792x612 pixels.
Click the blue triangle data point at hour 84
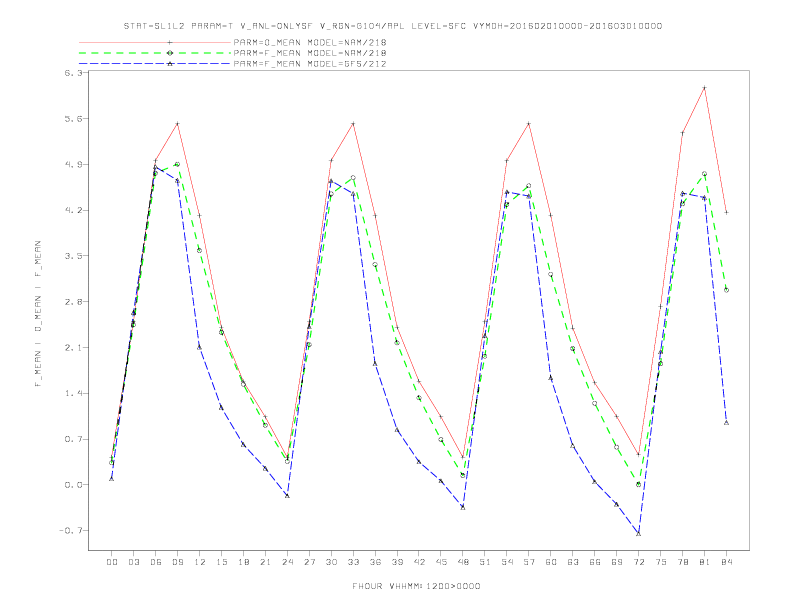(x=726, y=423)
